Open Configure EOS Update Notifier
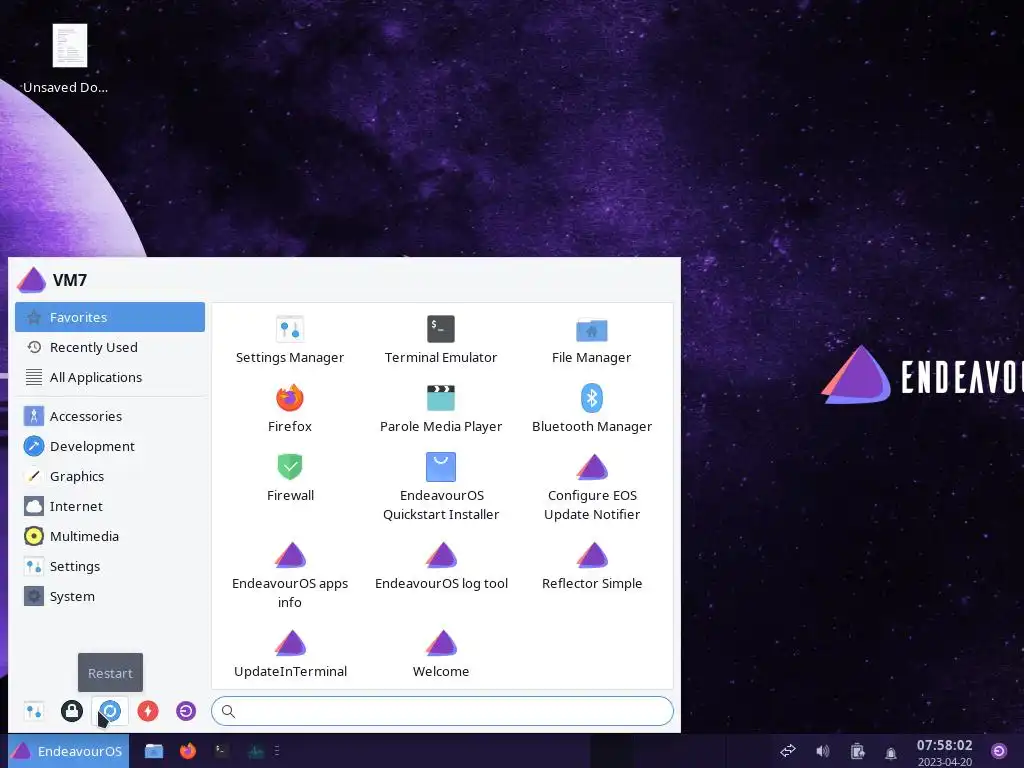 point(592,487)
